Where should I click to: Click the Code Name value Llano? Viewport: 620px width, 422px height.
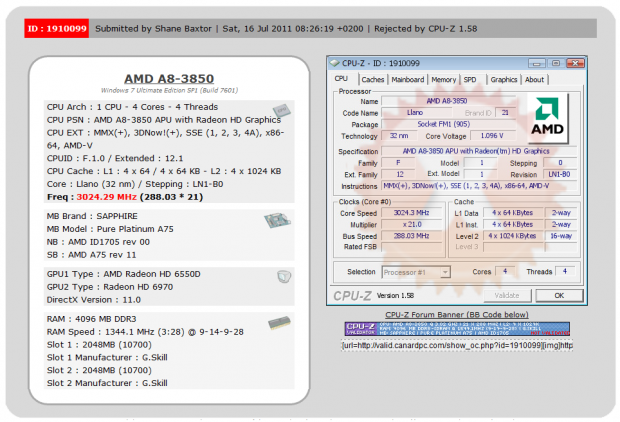click(414, 113)
